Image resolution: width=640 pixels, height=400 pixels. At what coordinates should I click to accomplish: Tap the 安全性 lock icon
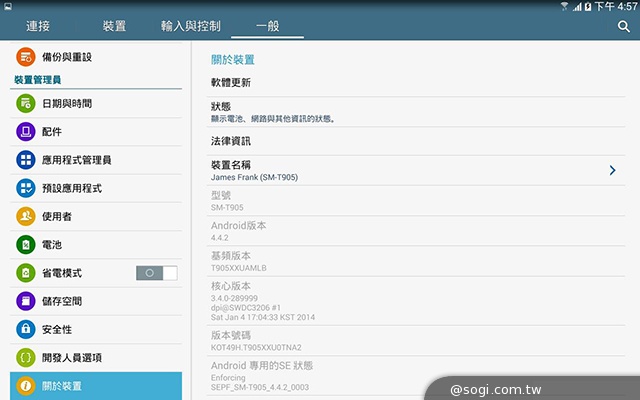point(26,329)
